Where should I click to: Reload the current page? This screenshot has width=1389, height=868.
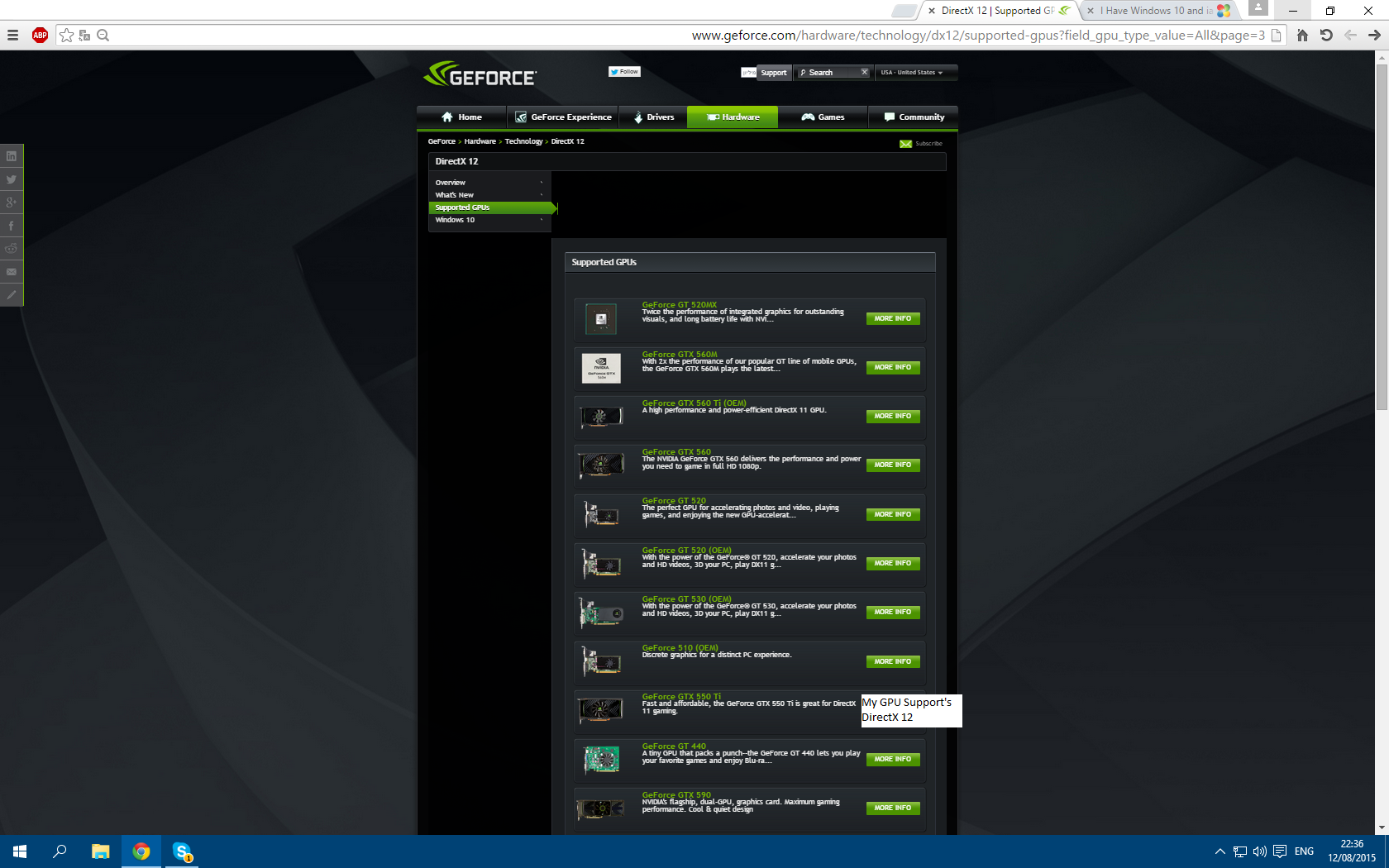click(1326, 35)
